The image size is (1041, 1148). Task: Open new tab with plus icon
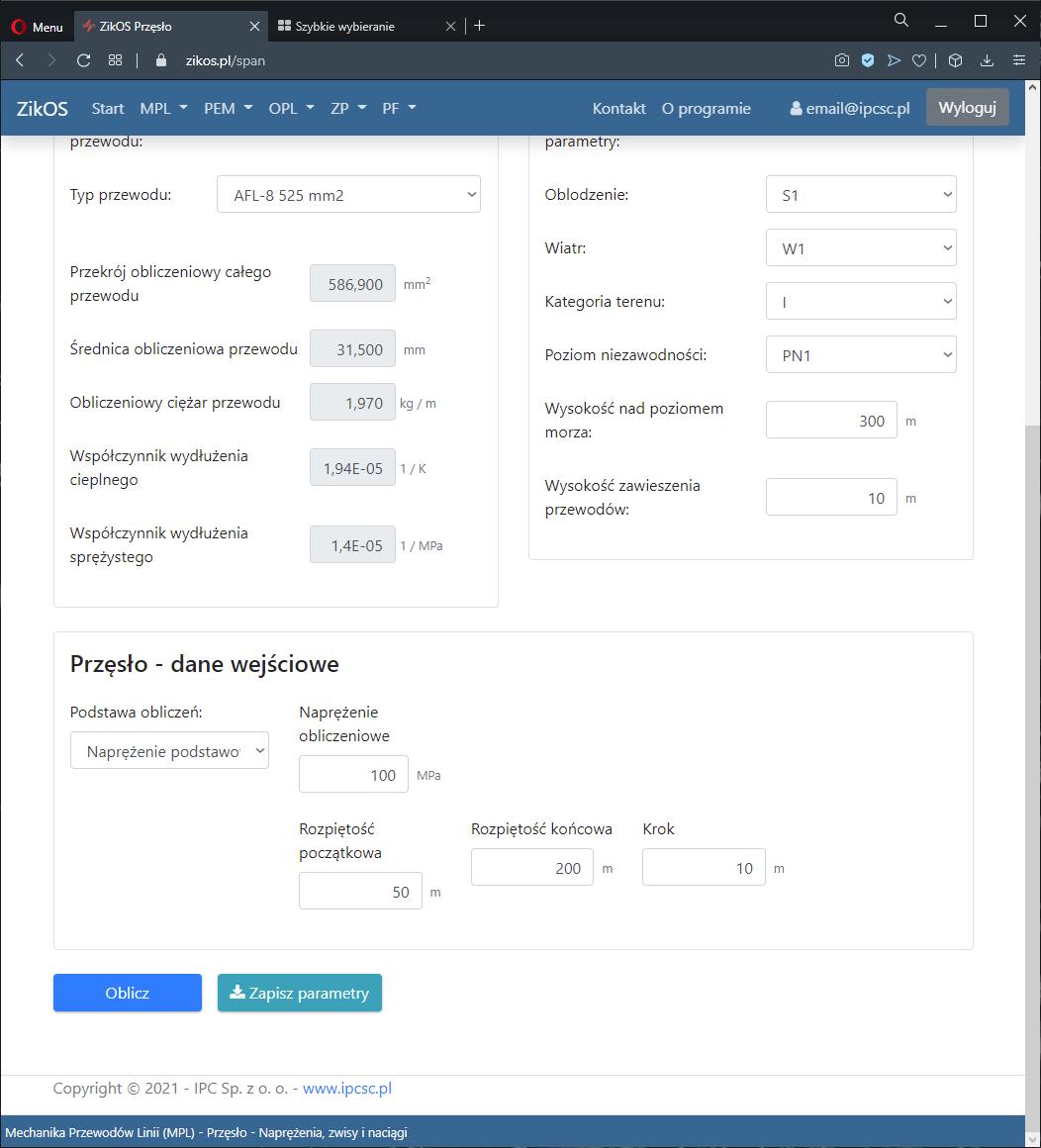(480, 26)
